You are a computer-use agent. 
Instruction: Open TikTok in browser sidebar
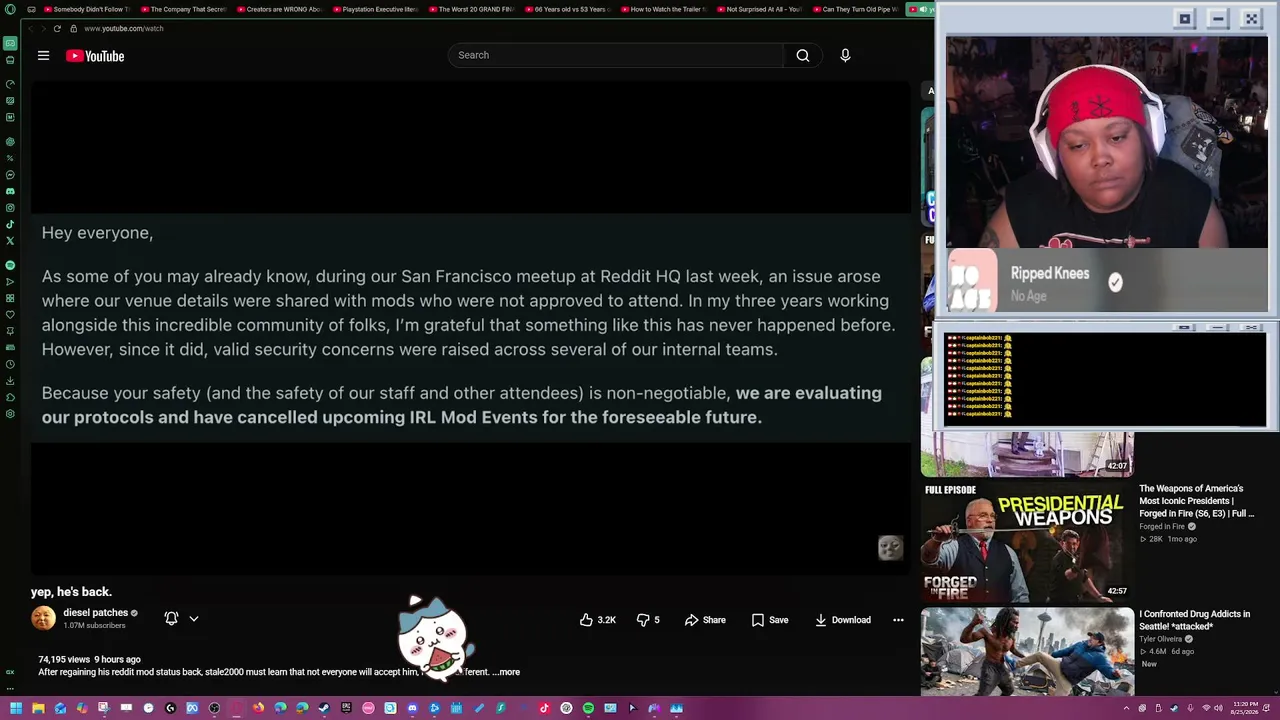10,224
